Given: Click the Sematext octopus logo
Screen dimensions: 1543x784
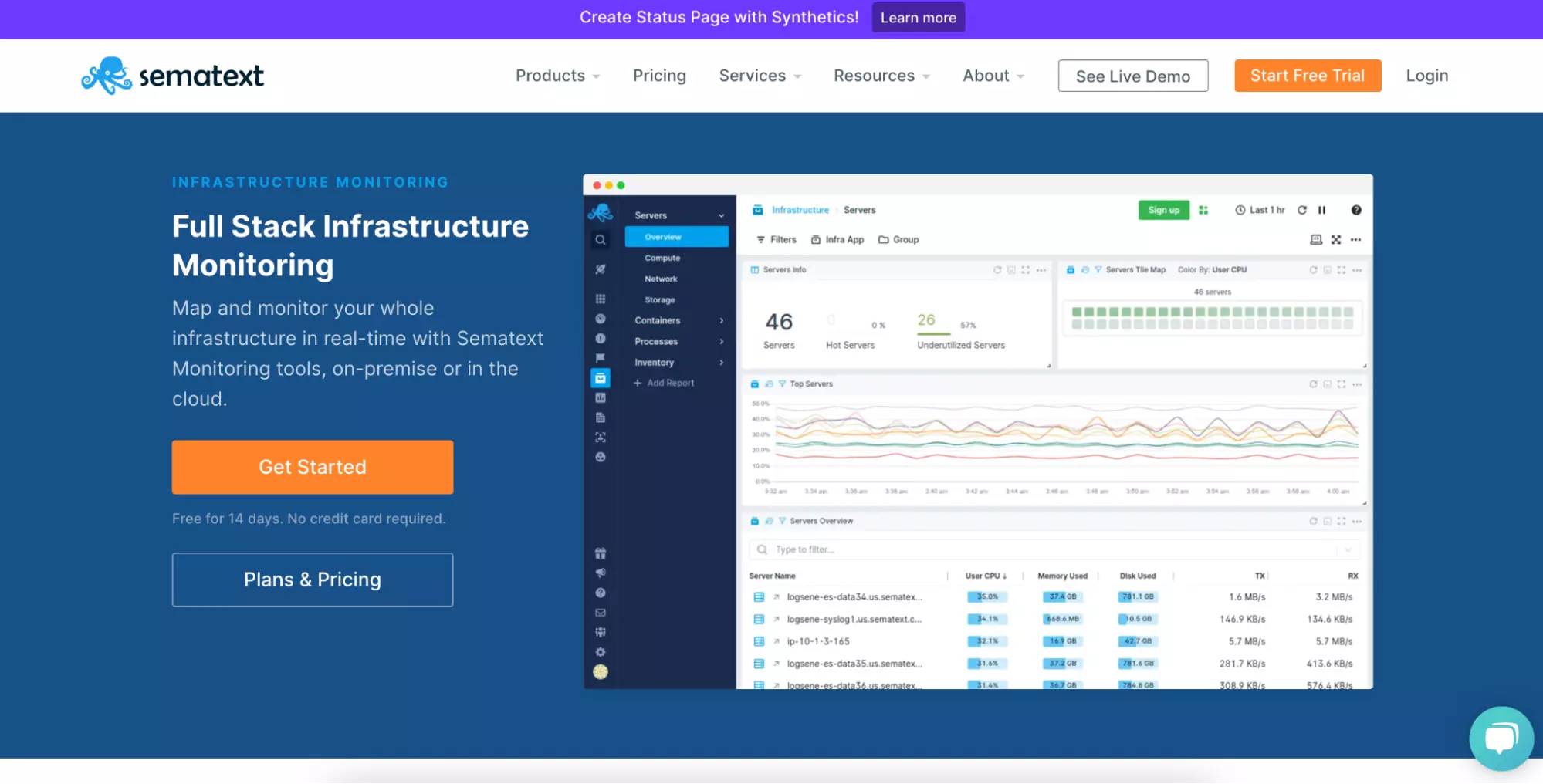Looking at the screenshot, I should (172, 76).
